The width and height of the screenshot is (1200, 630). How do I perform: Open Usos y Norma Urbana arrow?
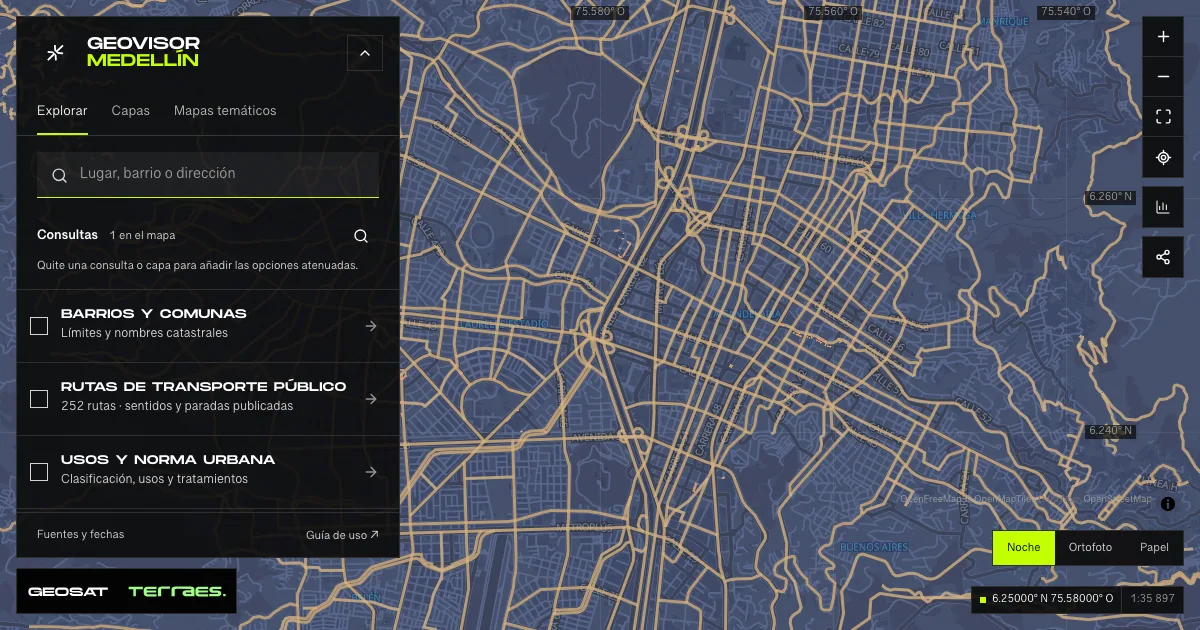(x=371, y=472)
